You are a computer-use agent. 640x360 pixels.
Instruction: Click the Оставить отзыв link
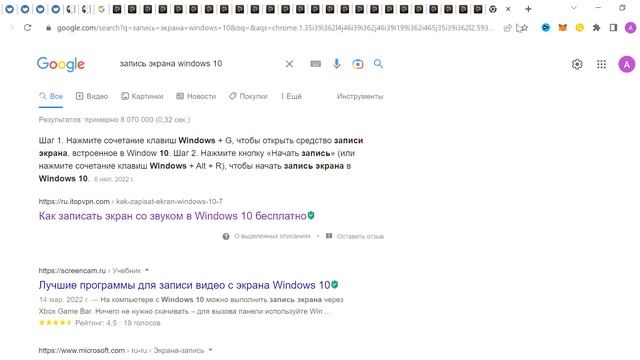coord(360,236)
